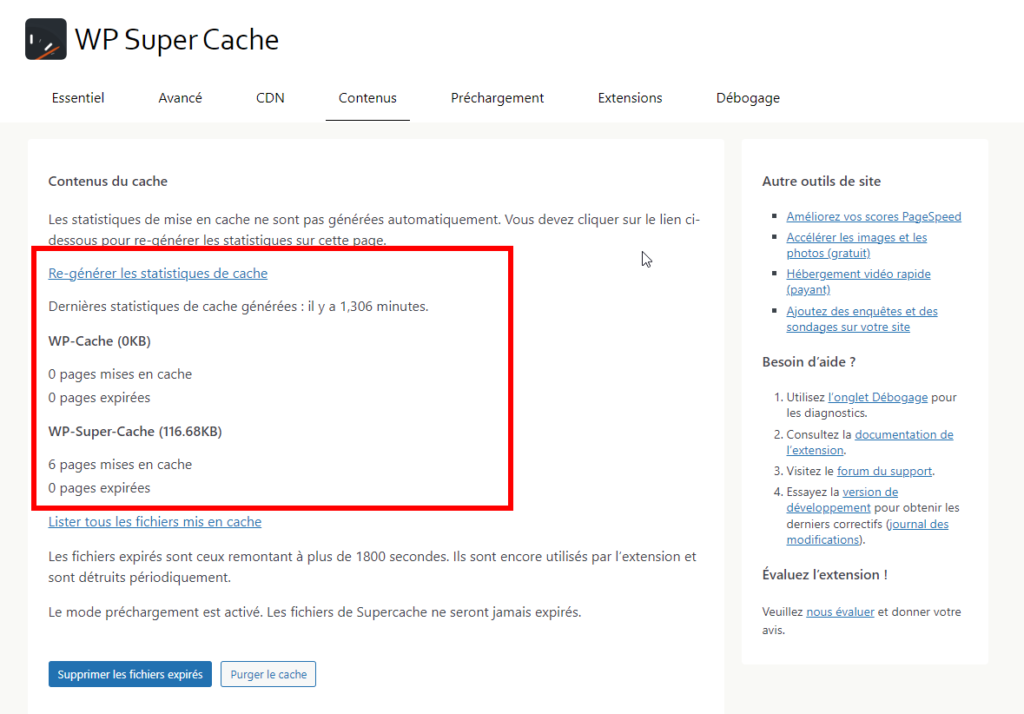
Task: Click Hébergement vidéo rapide (payant) link
Action: pyautogui.click(x=858, y=282)
